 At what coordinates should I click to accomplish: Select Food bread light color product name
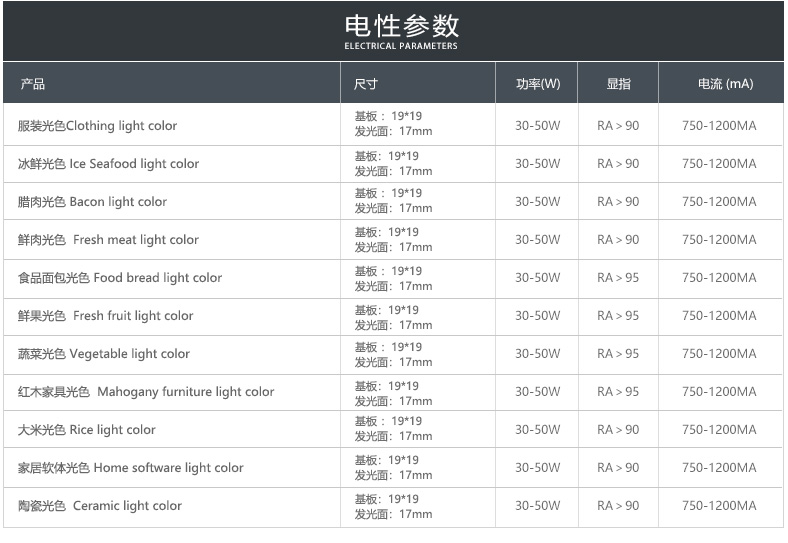pyautogui.click(x=120, y=278)
